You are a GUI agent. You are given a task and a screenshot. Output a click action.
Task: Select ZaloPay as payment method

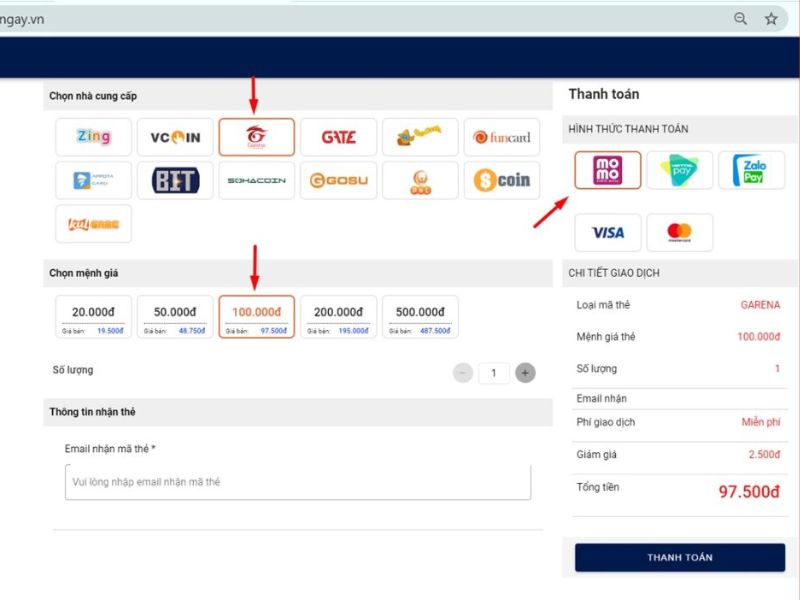pos(752,170)
